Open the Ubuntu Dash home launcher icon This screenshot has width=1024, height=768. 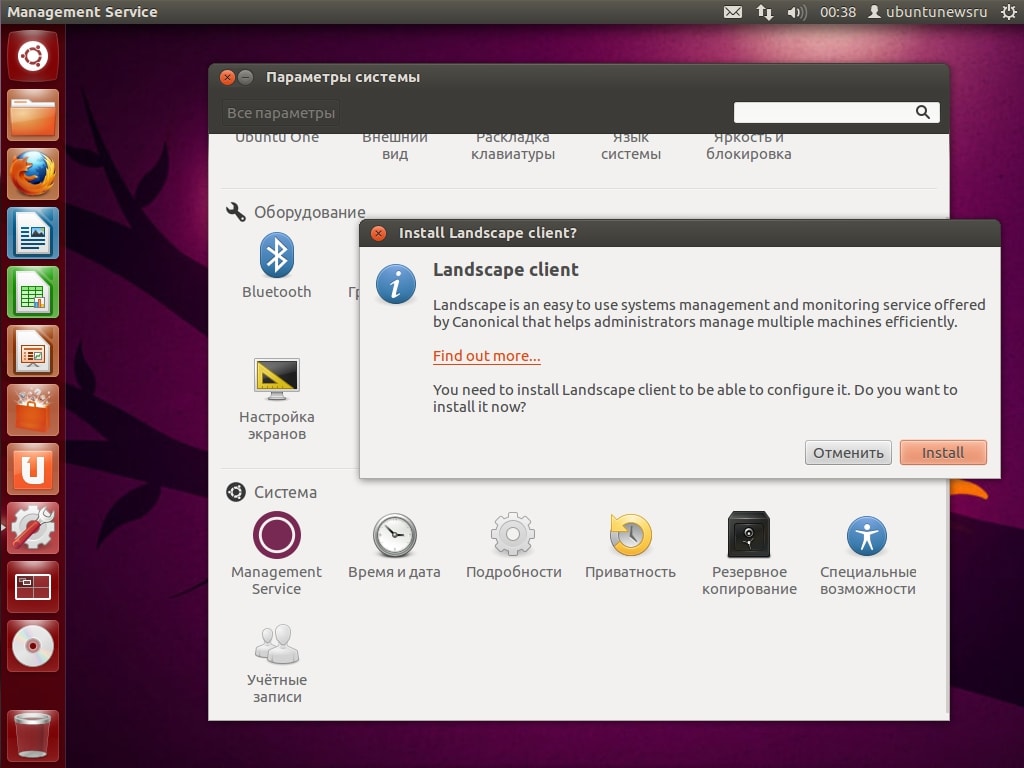tap(33, 56)
